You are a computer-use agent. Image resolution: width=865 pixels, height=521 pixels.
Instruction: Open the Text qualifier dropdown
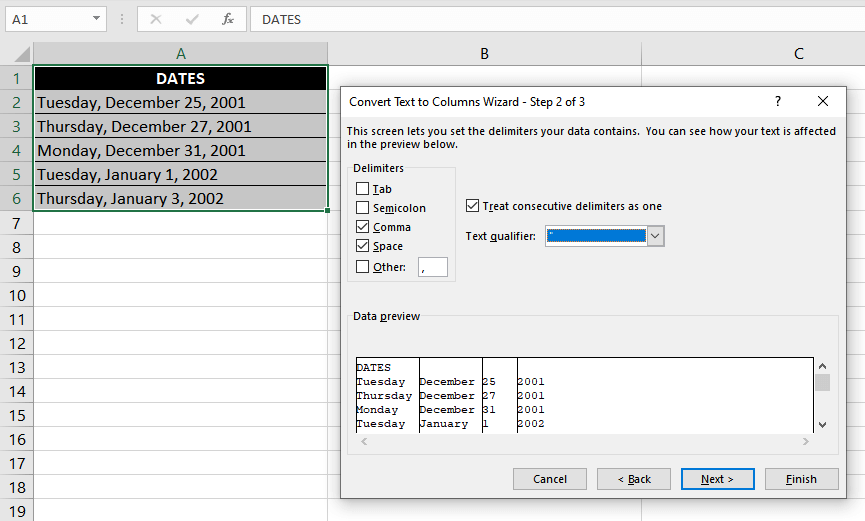[655, 236]
